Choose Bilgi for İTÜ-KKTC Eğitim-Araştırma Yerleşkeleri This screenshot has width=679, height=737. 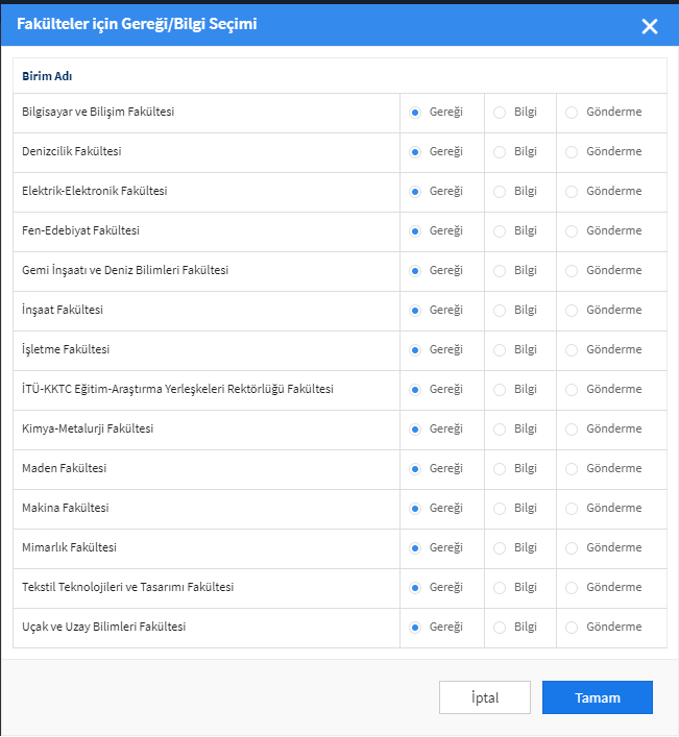point(499,390)
